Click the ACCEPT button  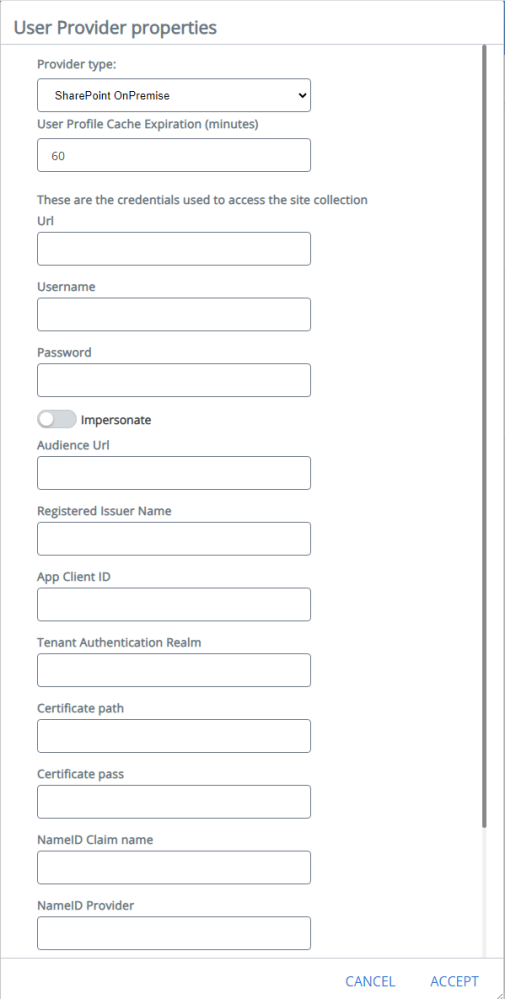(x=454, y=981)
